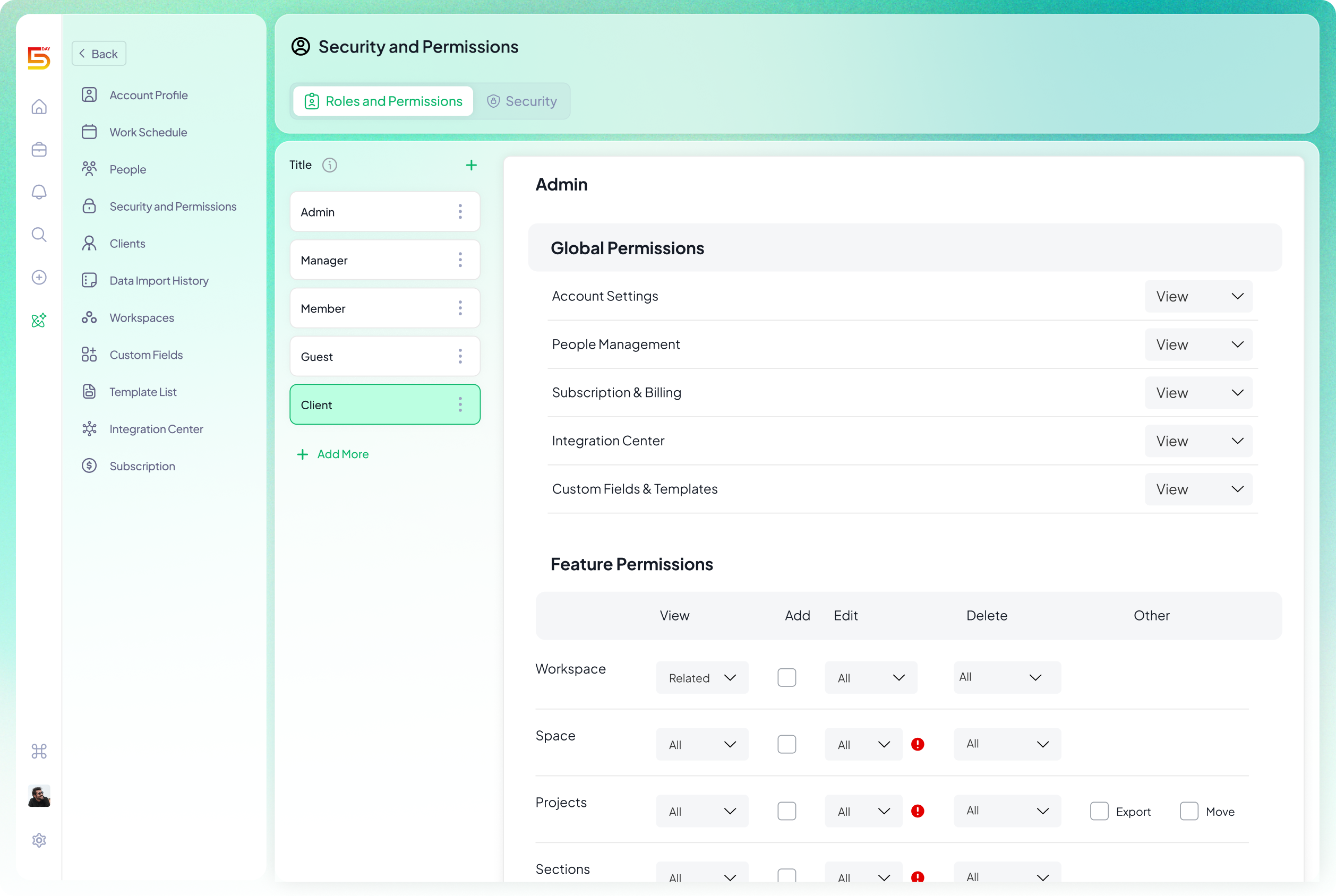Click the Subscription dollar icon
The width and height of the screenshot is (1336, 896).
(89, 466)
